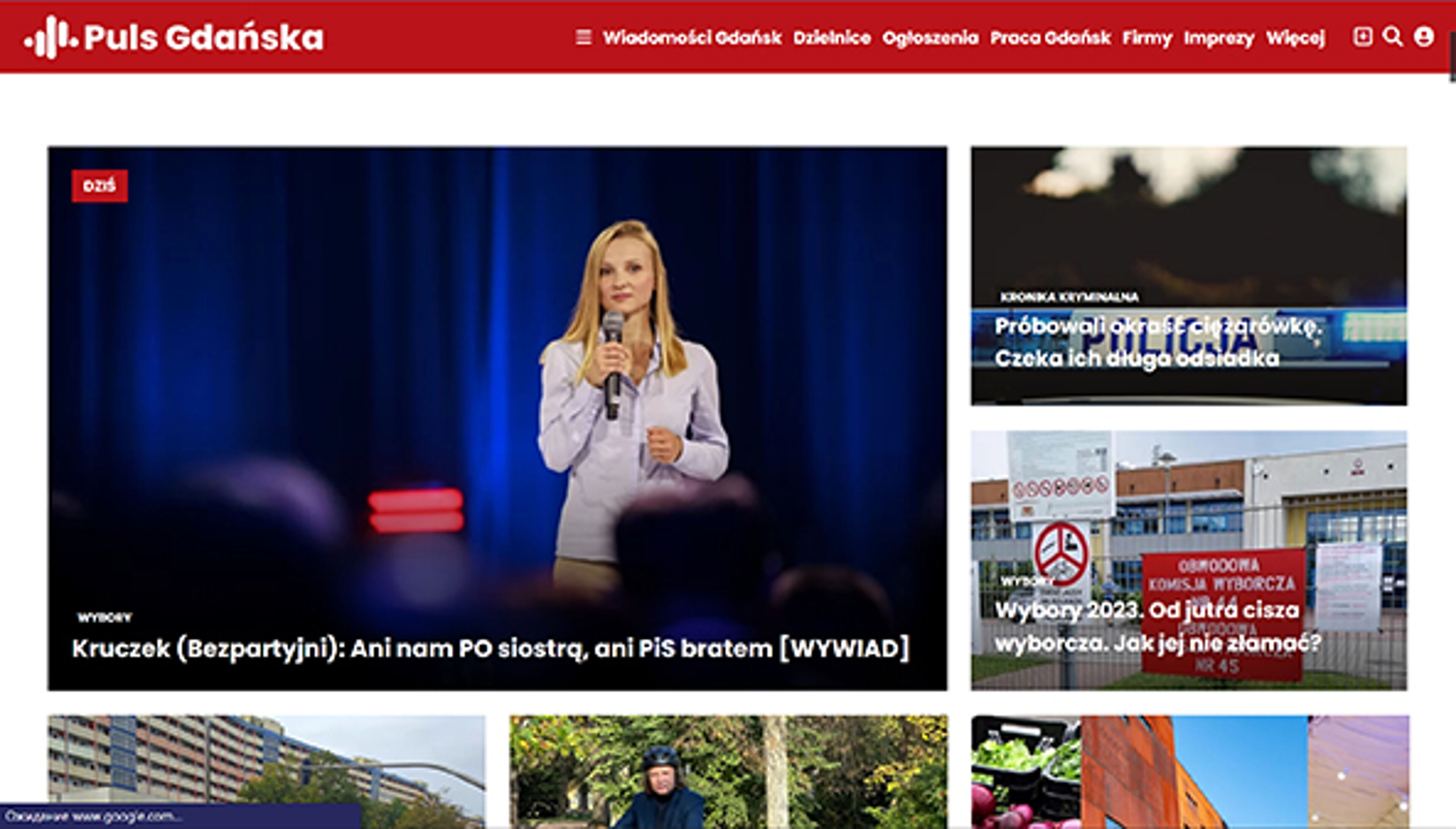Screen dimensions: 1456x829
Task: Open Kruczek Bezpartyjni interview headline
Action: coord(491,648)
